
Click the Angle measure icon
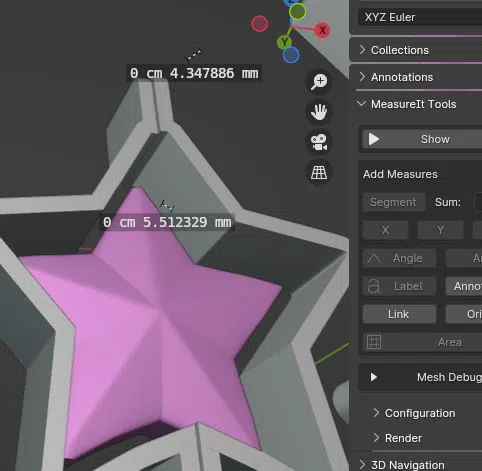click(x=374, y=258)
